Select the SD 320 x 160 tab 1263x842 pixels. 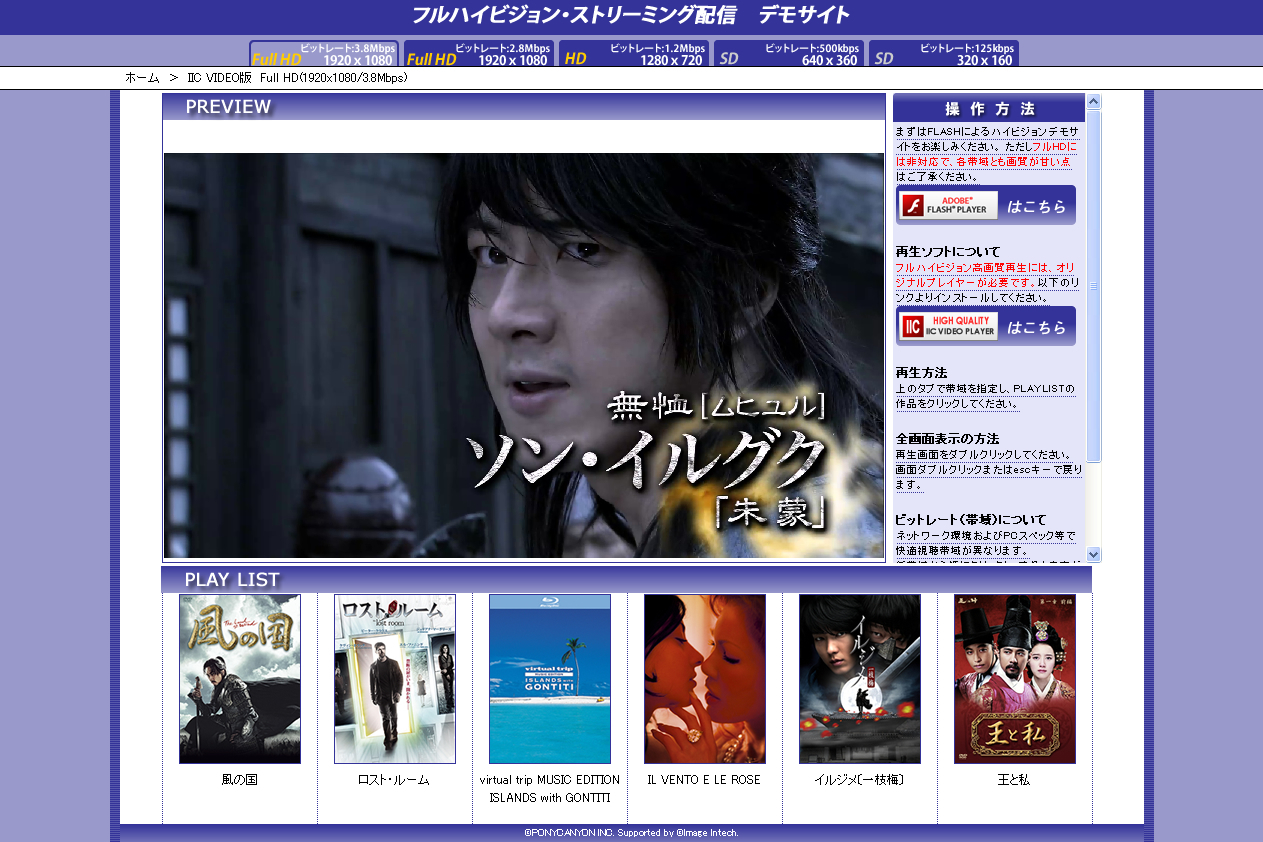click(944, 53)
